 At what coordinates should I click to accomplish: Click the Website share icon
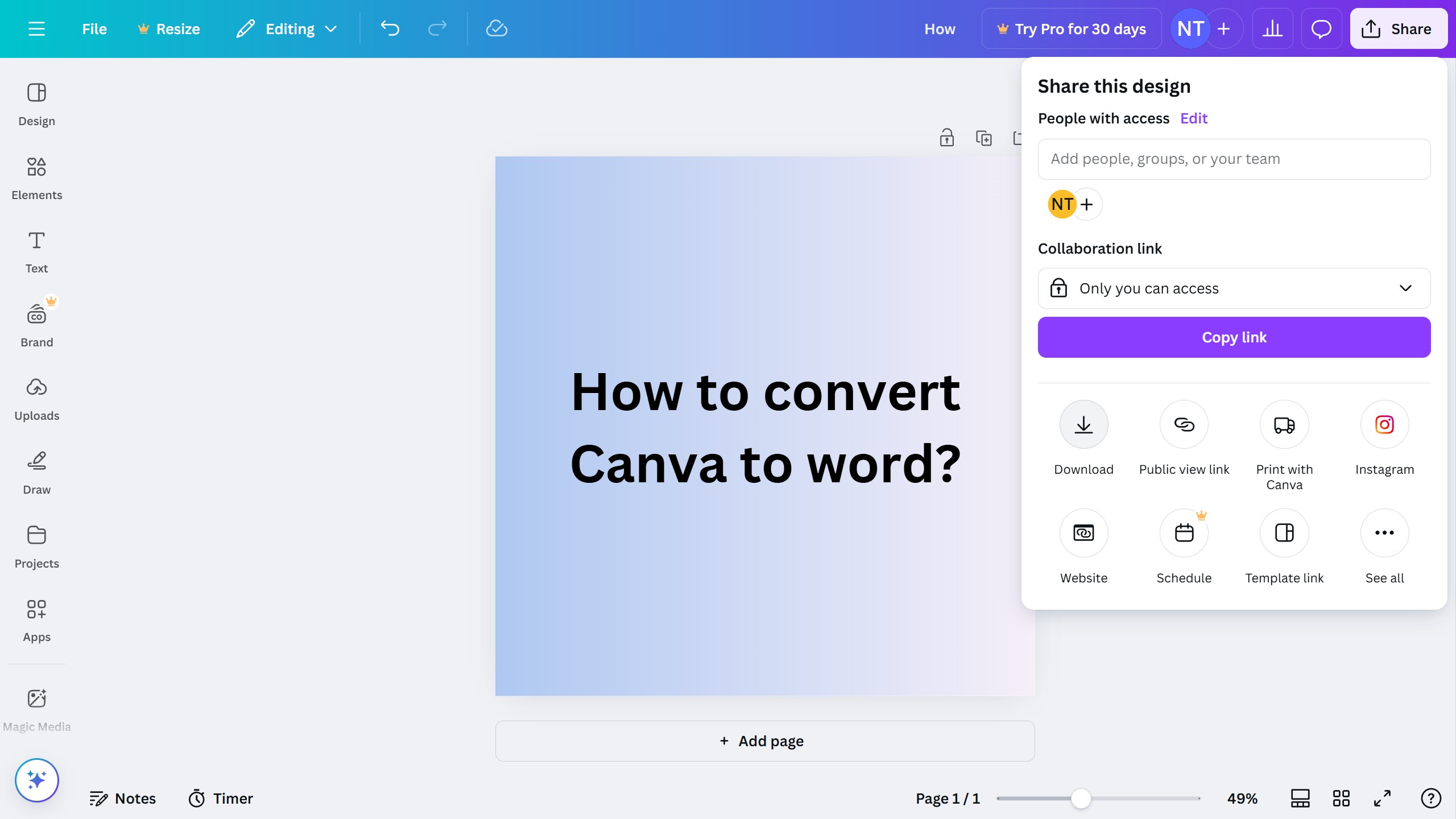(1083, 533)
